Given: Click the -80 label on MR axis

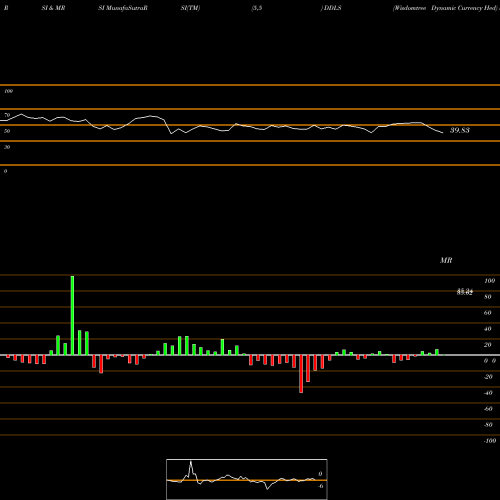Looking at the screenshot, I should click(x=488, y=425).
